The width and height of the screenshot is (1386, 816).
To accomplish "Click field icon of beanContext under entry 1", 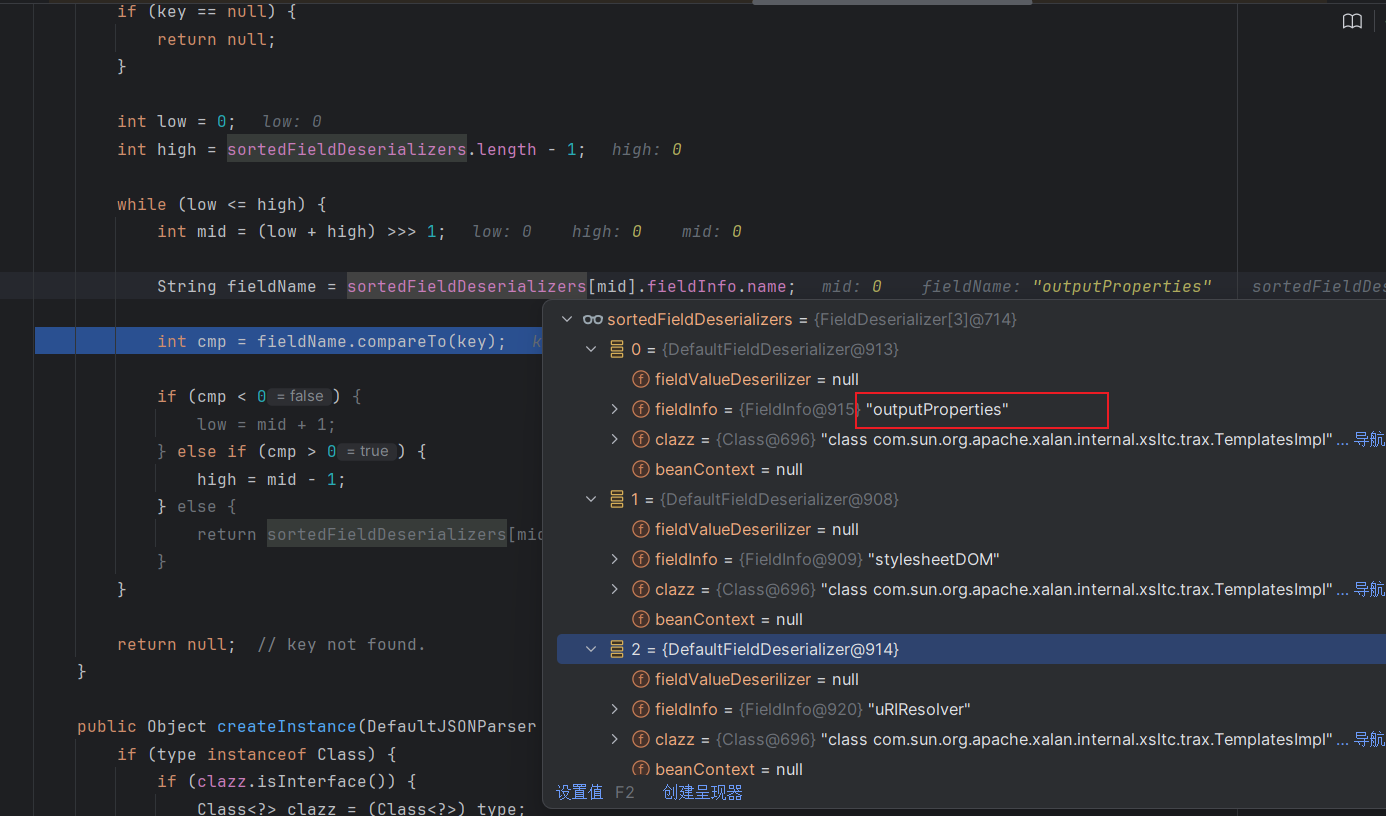I will pyautogui.click(x=641, y=619).
